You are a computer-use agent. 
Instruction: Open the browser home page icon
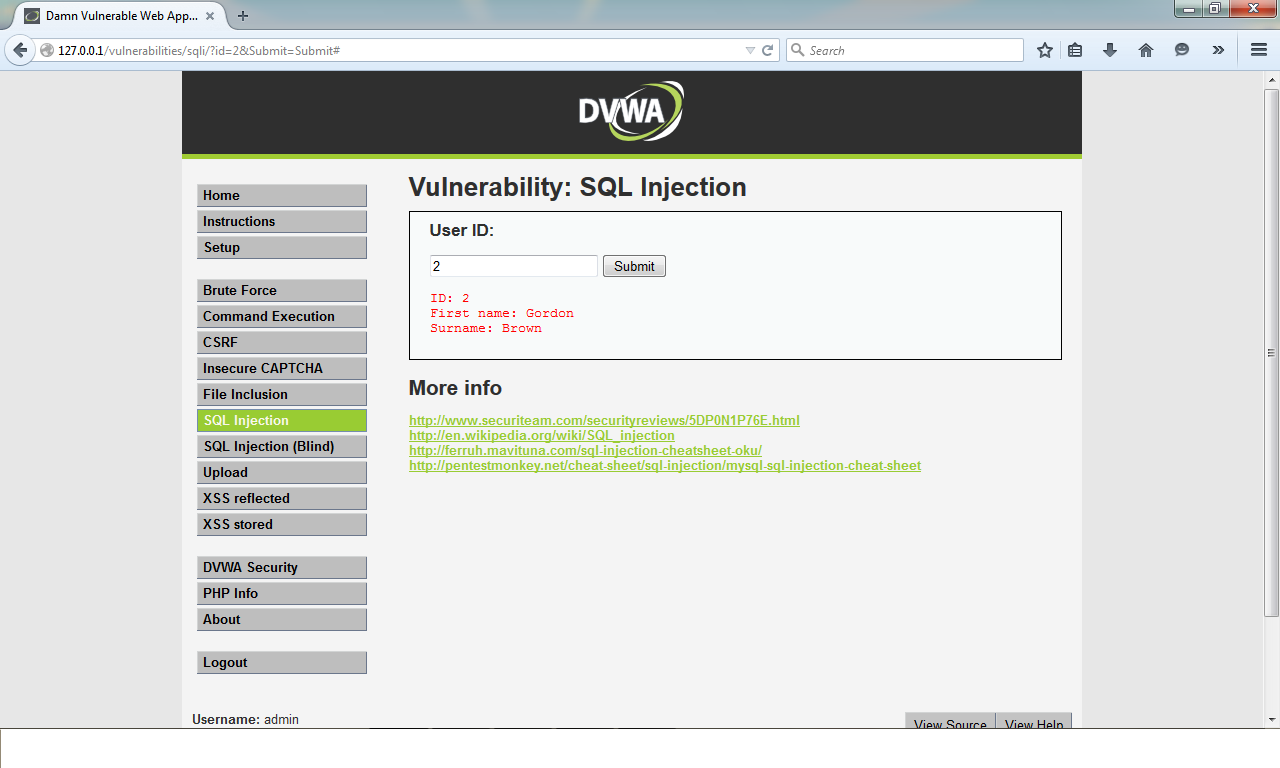pos(1145,49)
